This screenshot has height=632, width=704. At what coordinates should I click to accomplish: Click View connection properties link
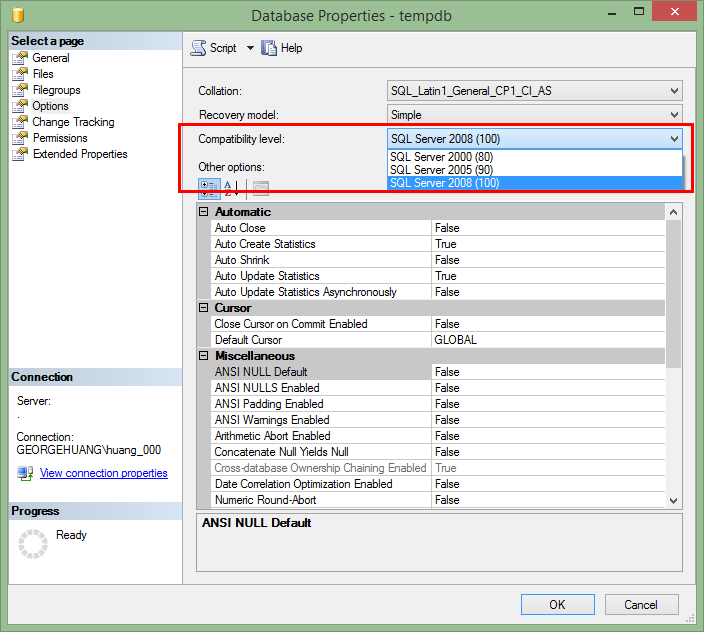103,473
